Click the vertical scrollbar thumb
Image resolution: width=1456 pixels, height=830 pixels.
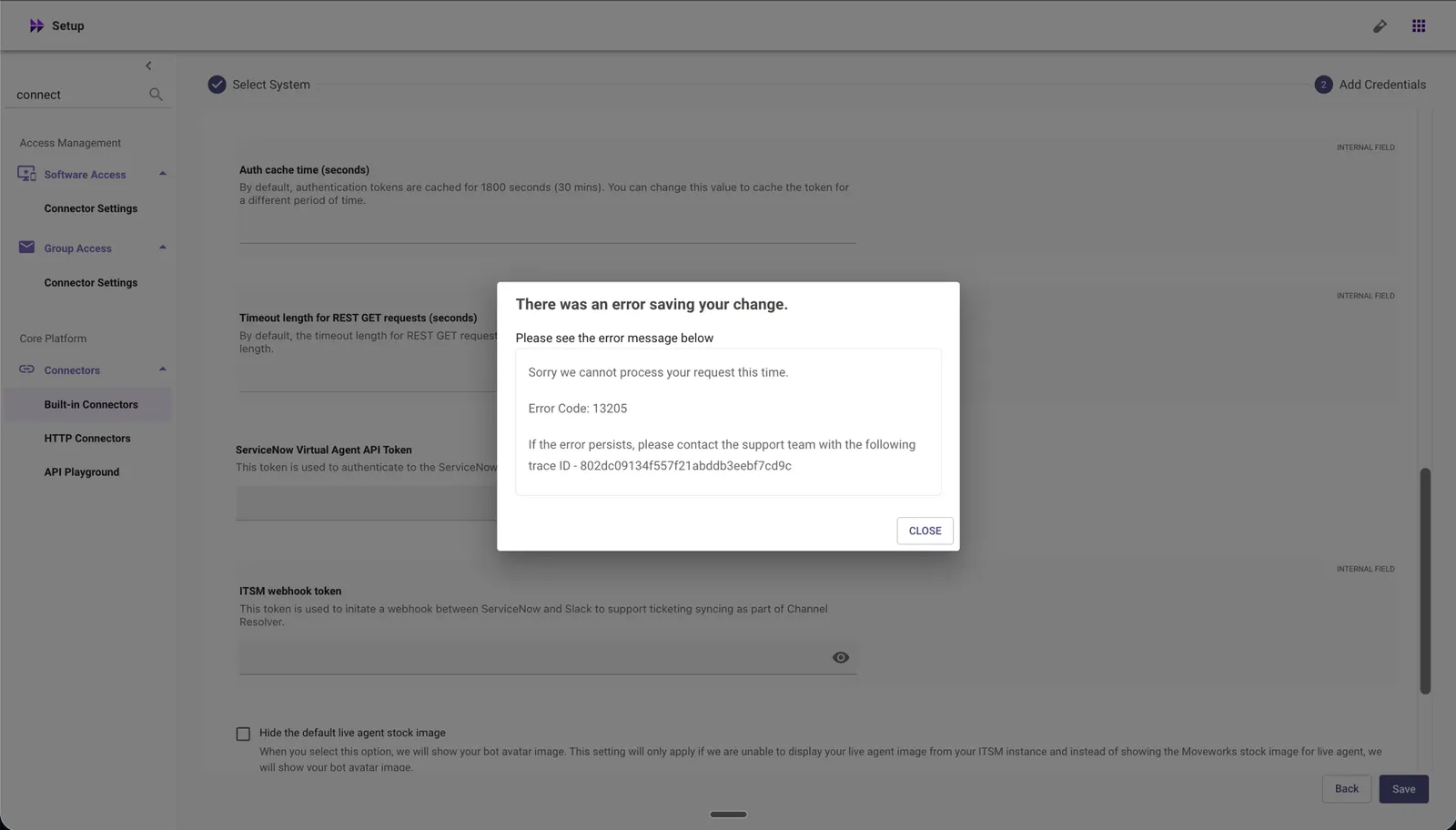click(x=1425, y=581)
